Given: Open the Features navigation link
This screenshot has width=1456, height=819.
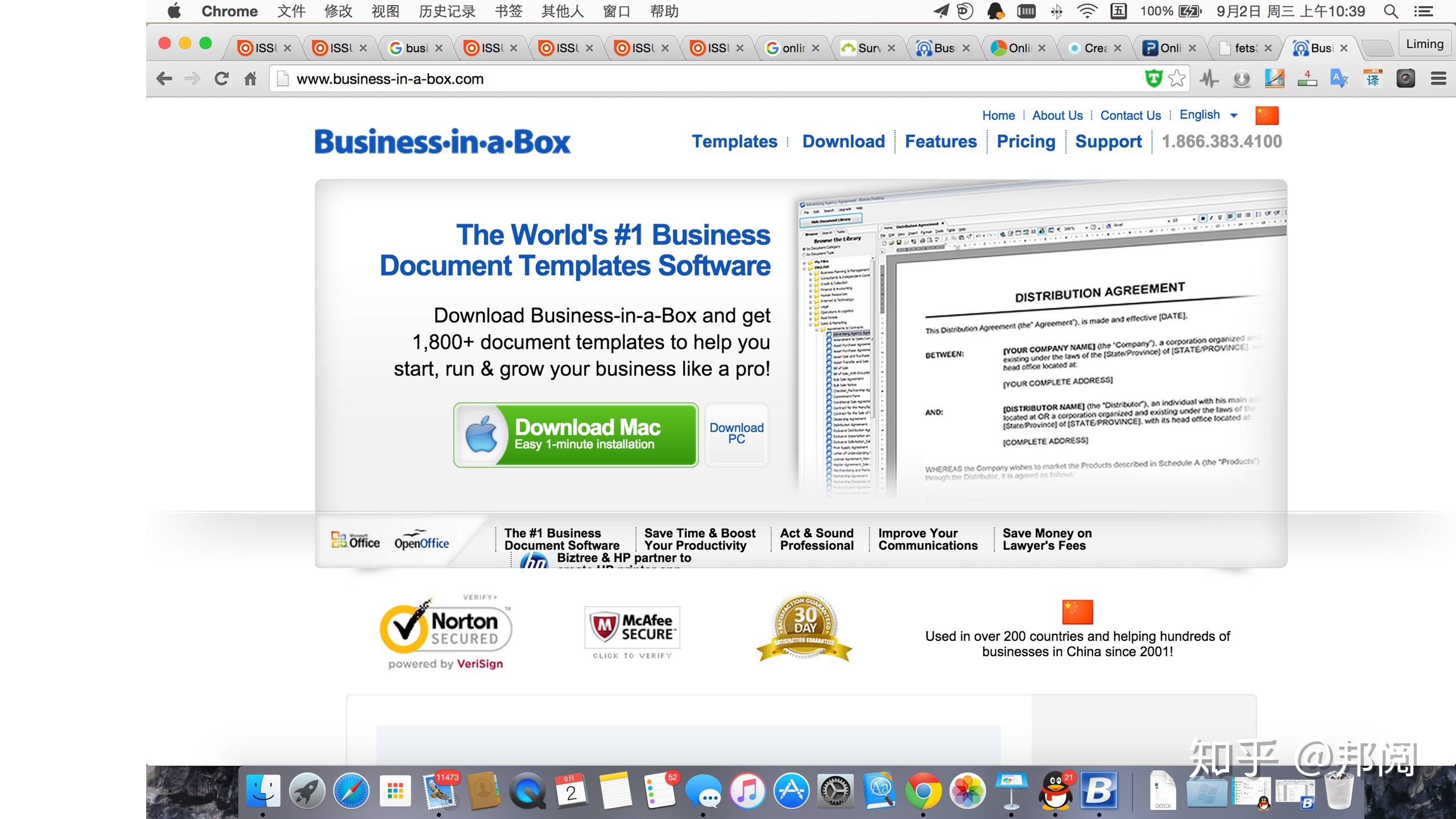Looking at the screenshot, I should [941, 141].
